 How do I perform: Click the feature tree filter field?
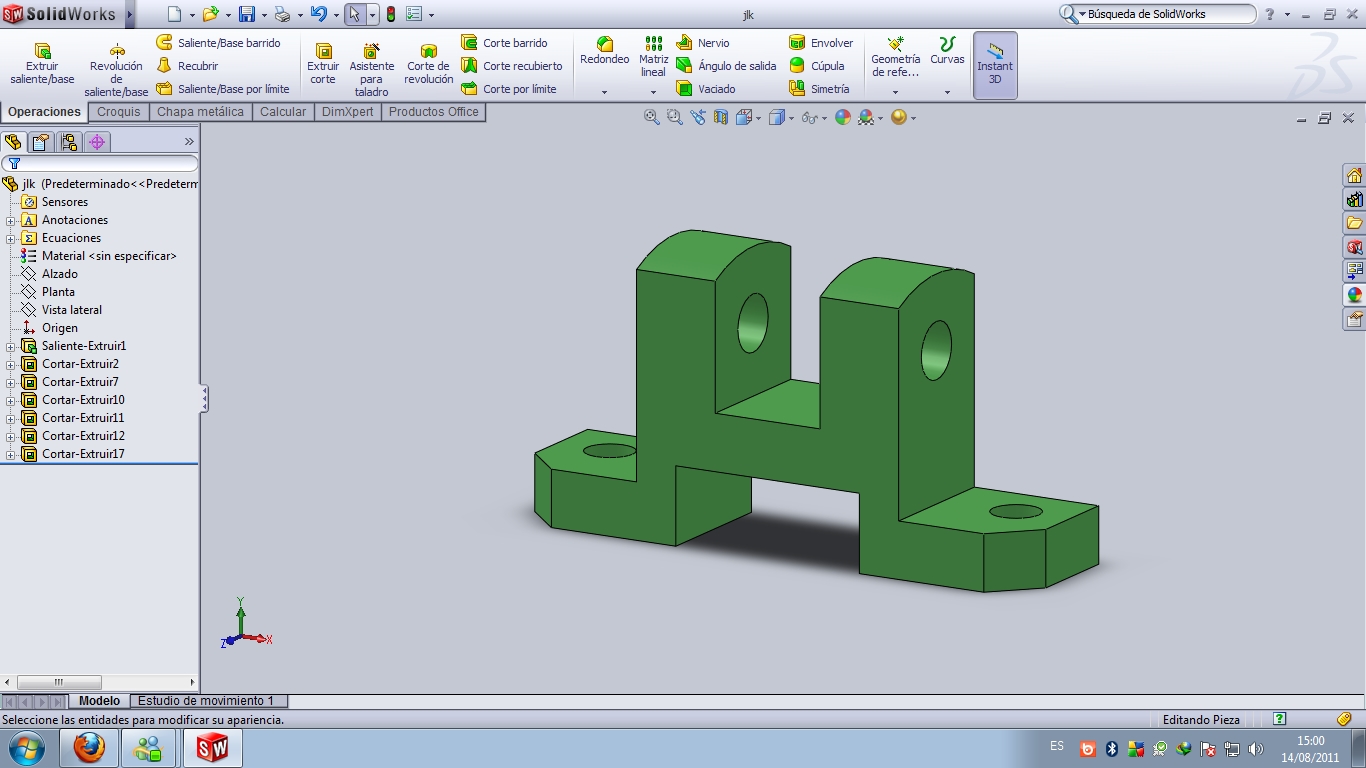[100, 163]
